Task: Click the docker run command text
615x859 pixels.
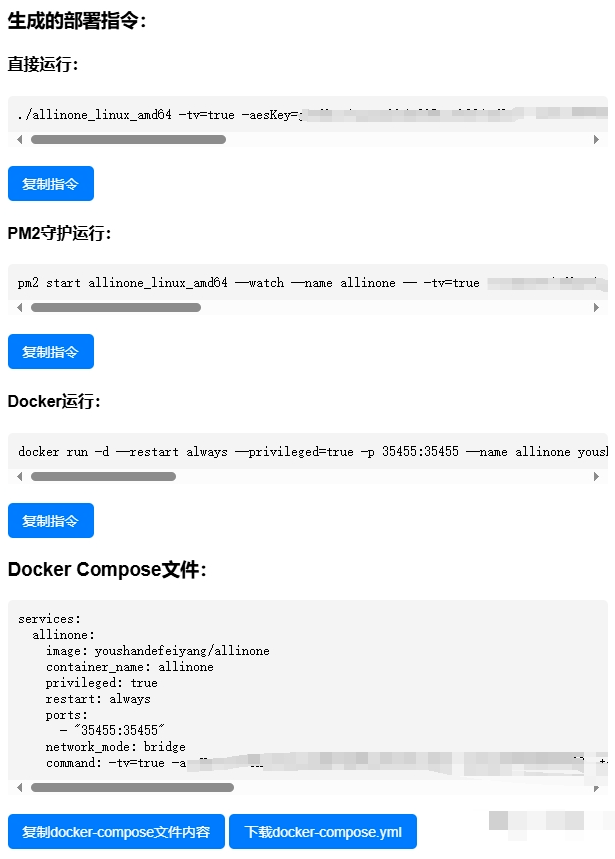Action: coord(250,451)
